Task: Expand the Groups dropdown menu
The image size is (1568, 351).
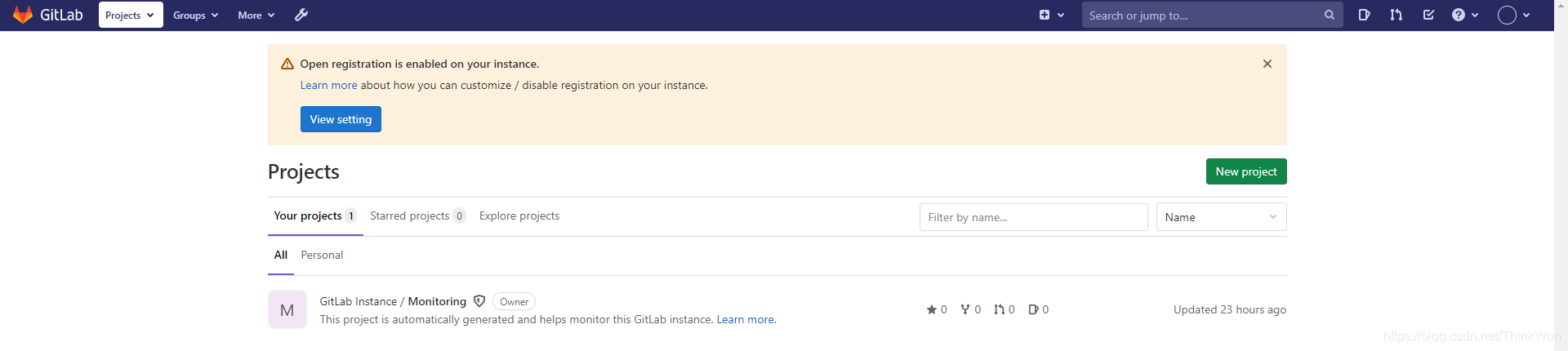Action: click(196, 15)
